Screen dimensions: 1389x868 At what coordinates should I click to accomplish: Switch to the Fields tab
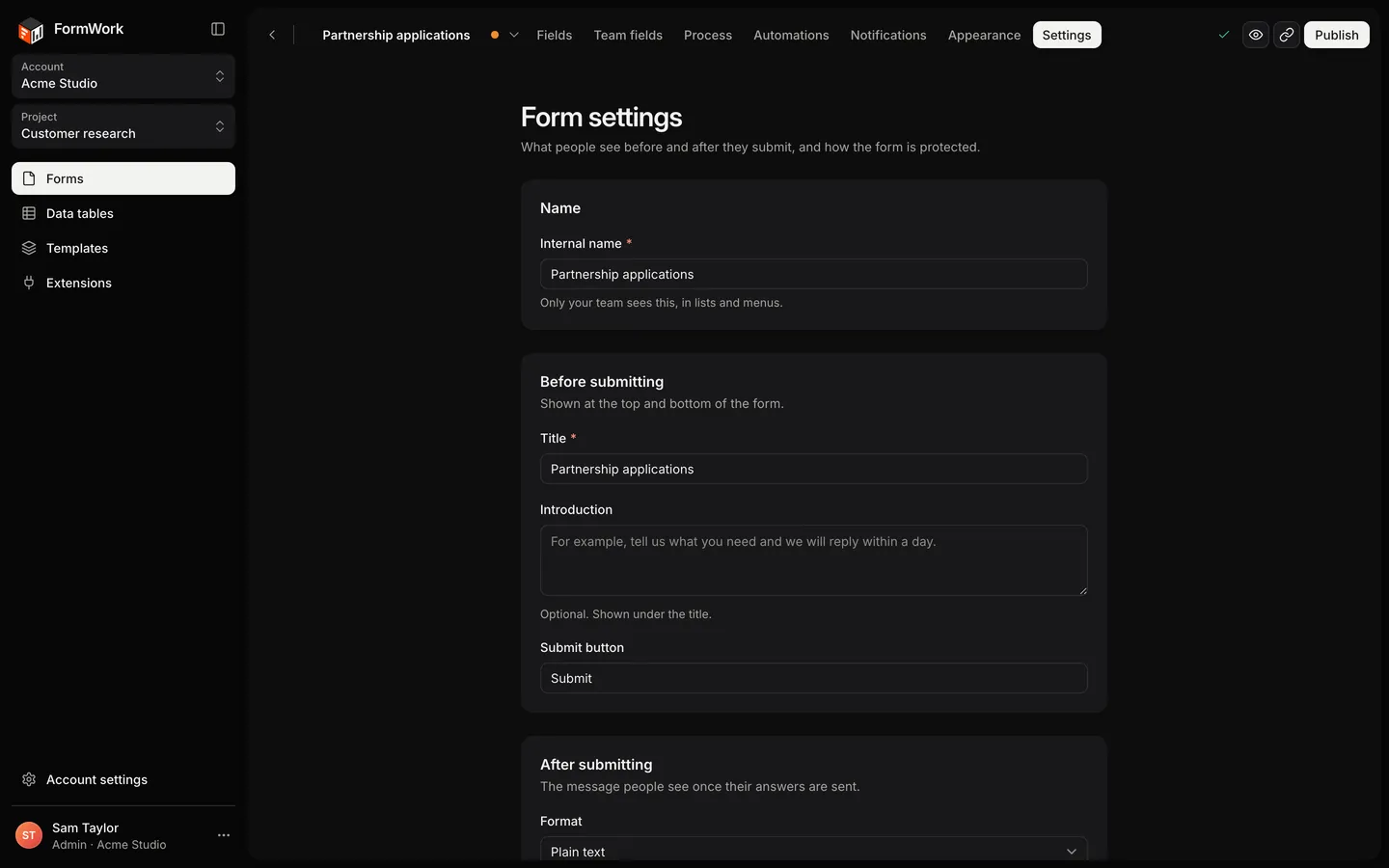tap(555, 35)
